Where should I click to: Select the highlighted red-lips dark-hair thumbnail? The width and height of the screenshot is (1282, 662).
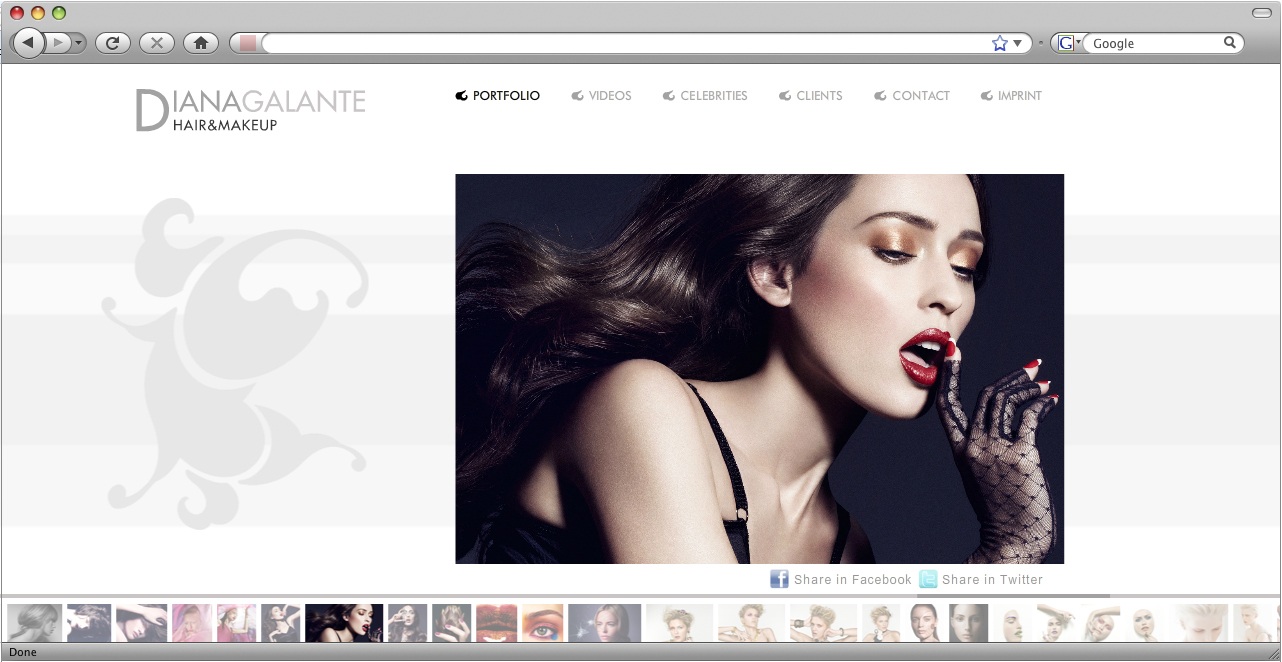[344, 622]
